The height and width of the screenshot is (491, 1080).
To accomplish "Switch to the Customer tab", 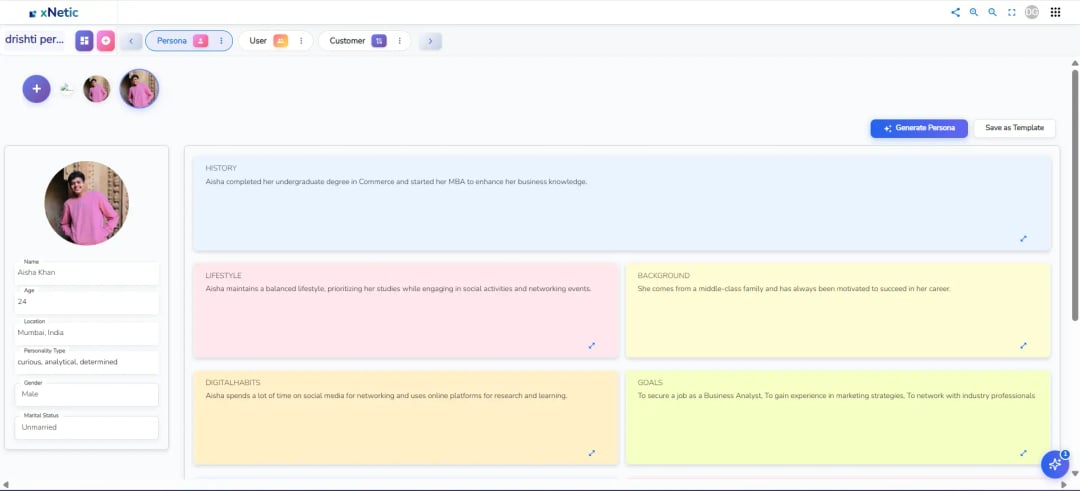I will [347, 41].
